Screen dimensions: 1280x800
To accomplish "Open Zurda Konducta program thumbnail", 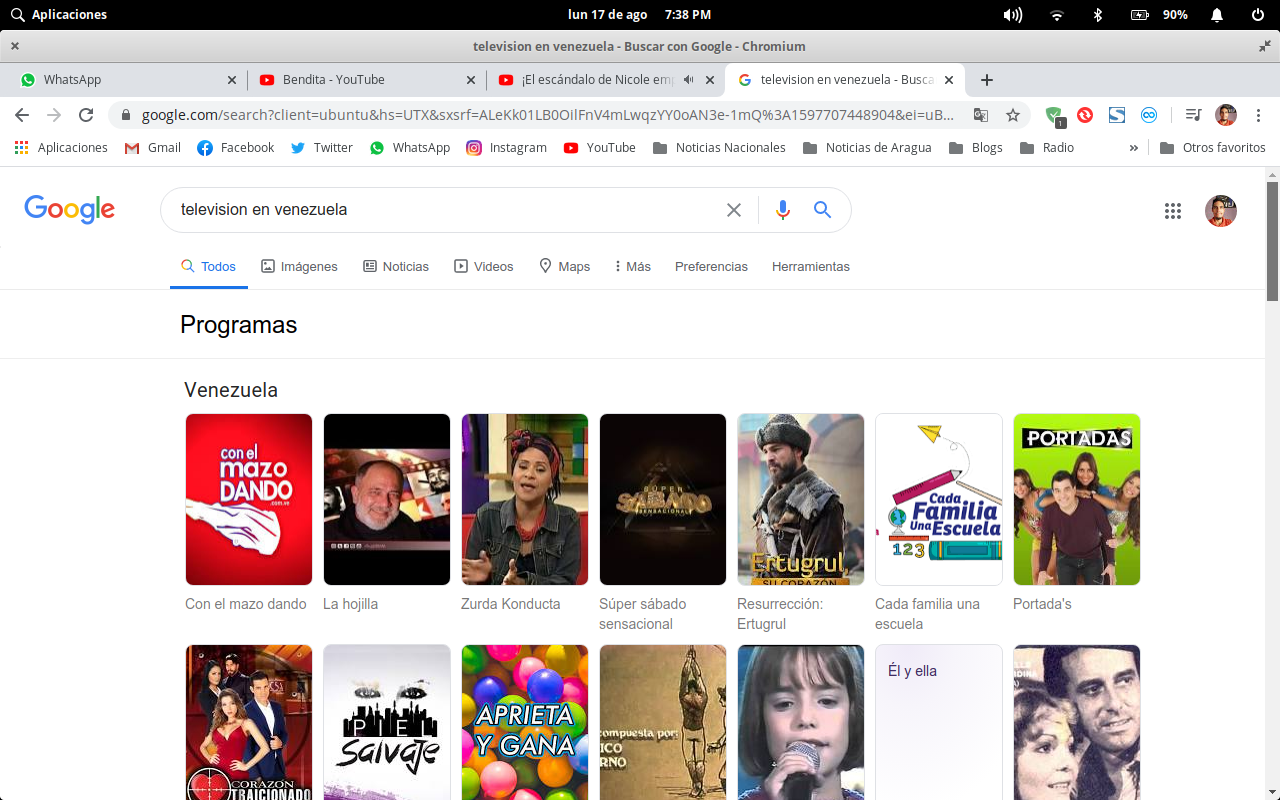I will click(525, 499).
